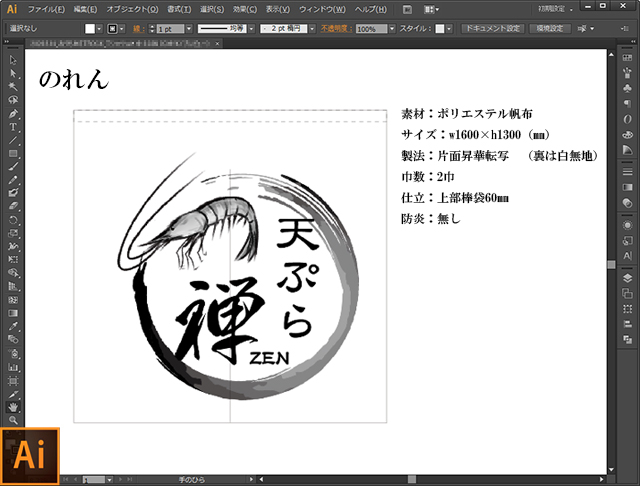Expand the 100% opacity dropdown

tap(392, 29)
